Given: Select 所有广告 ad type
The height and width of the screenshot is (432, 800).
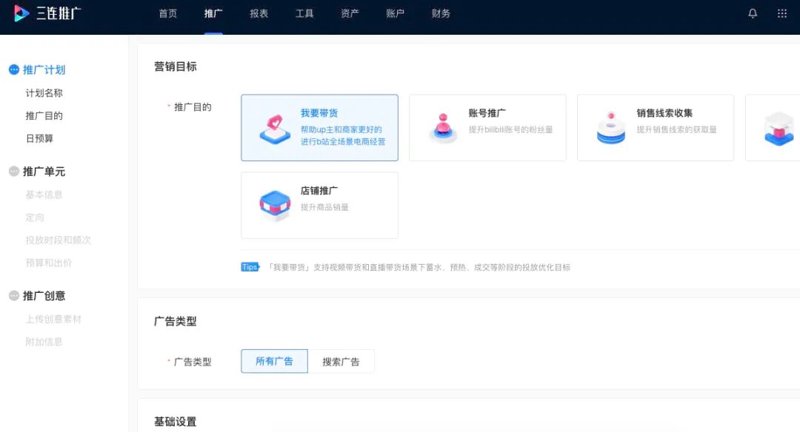Looking at the screenshot, I should coord(274,361).
